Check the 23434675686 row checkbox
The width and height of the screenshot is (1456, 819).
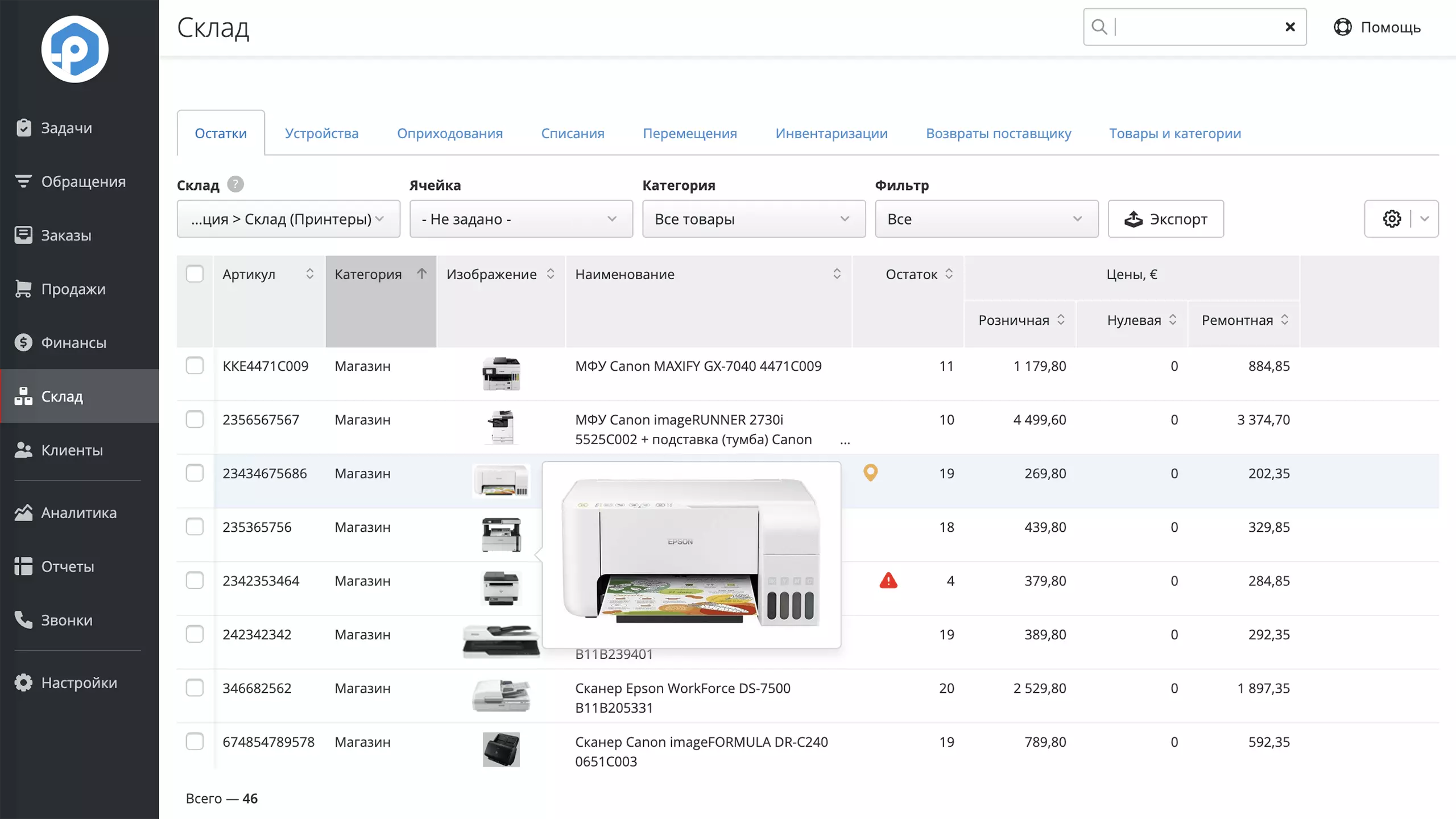pyautogui.click(x=195, y=473)
